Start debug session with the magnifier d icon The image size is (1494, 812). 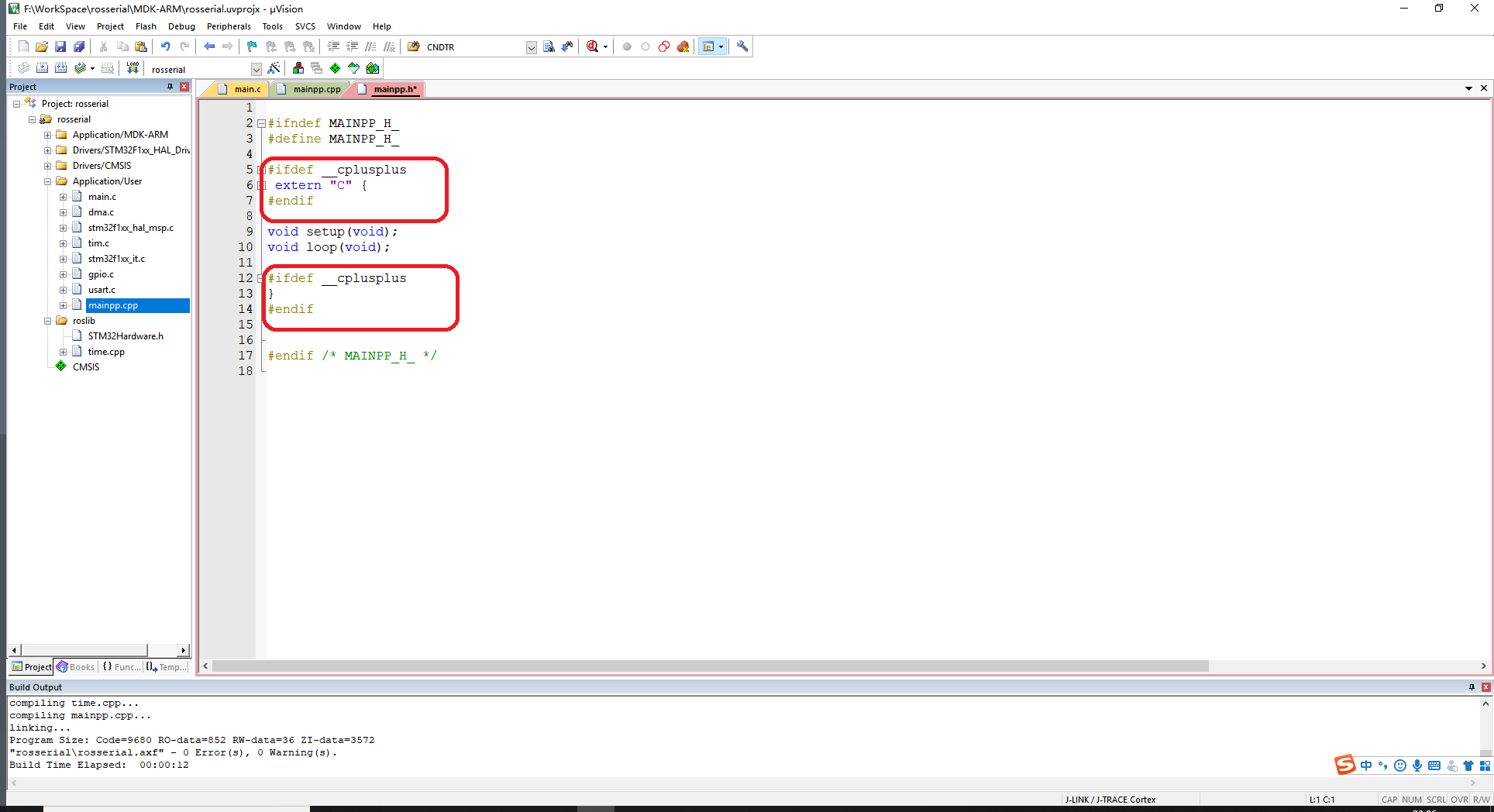tap(593, 46)
